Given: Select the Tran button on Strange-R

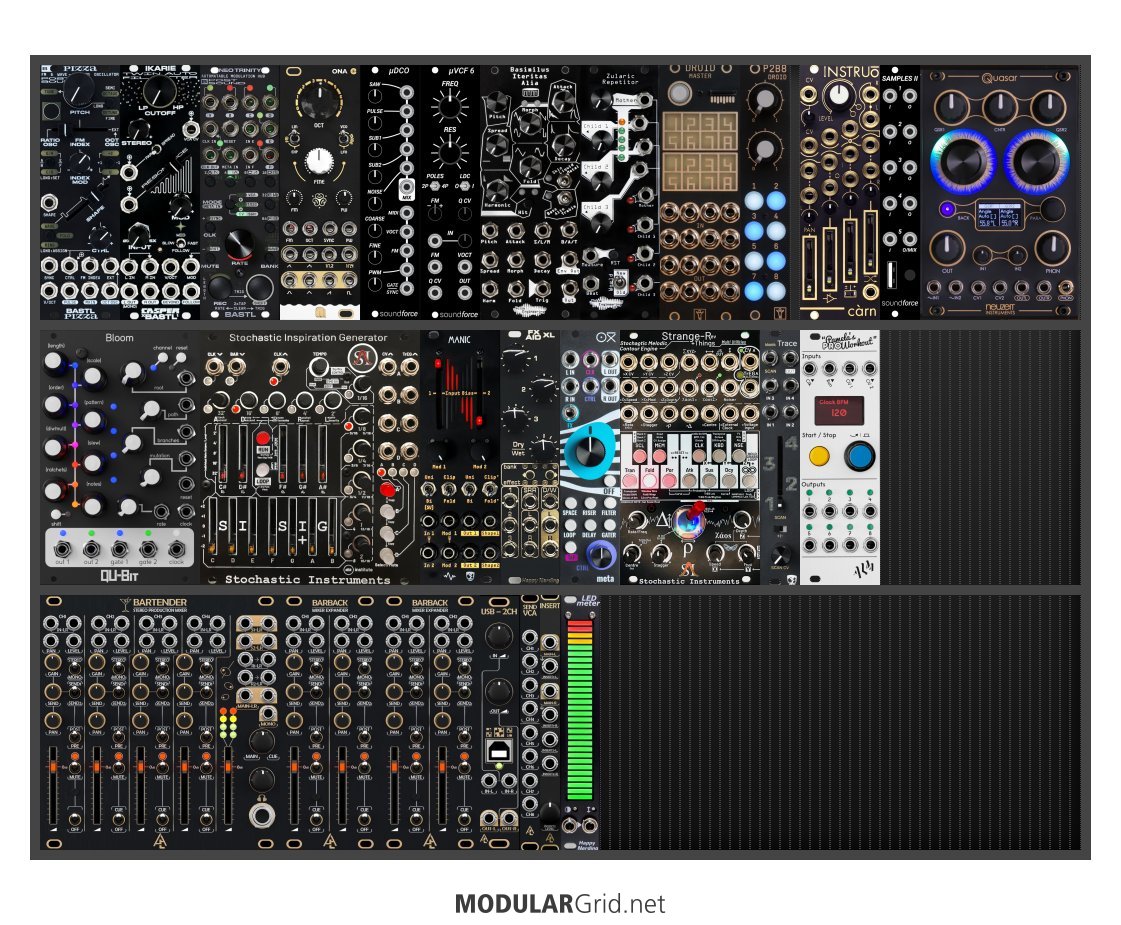Looking at the screenshot, I should [630, 478].
